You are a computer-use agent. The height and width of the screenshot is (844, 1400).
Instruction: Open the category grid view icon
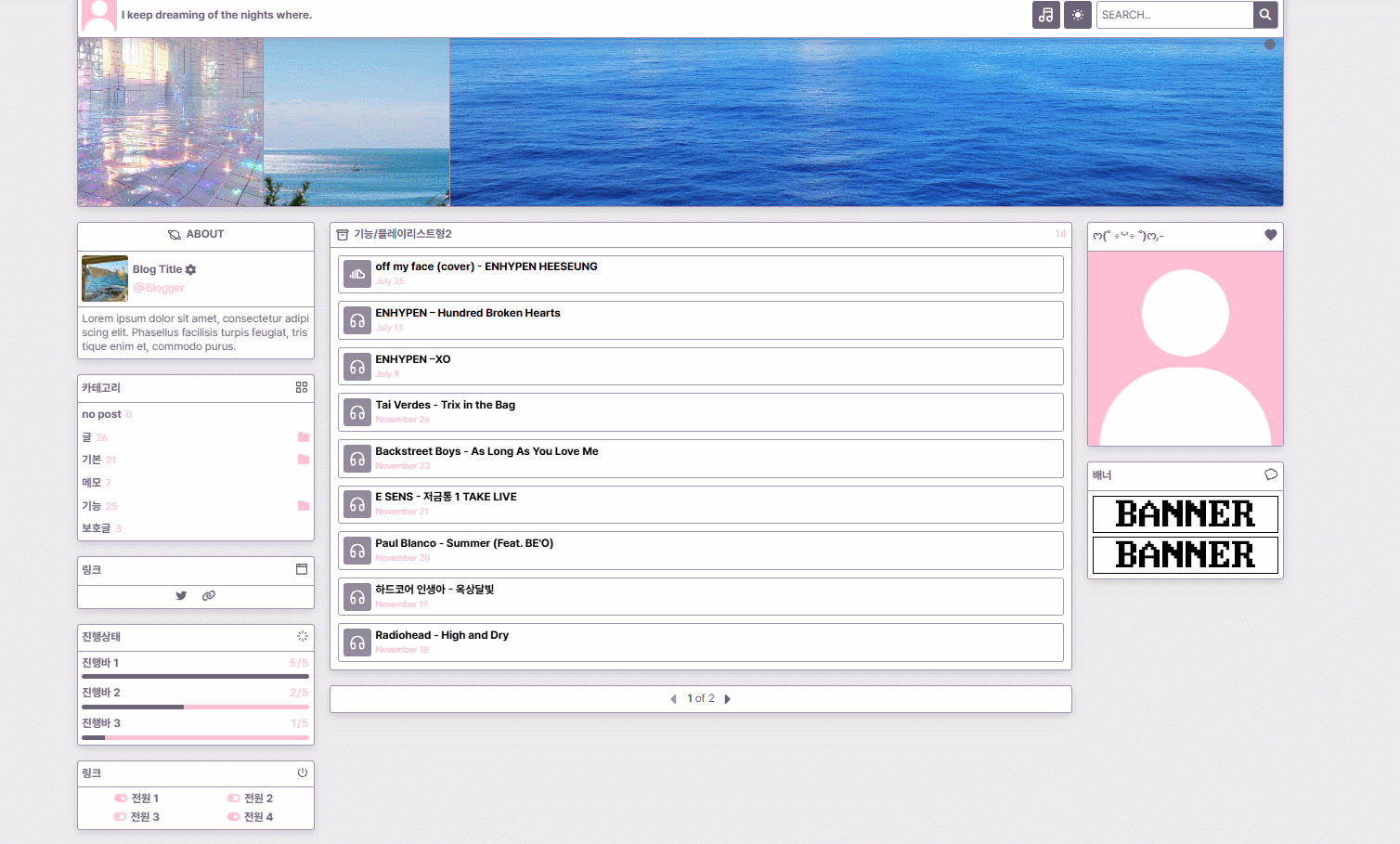(302, 387)
